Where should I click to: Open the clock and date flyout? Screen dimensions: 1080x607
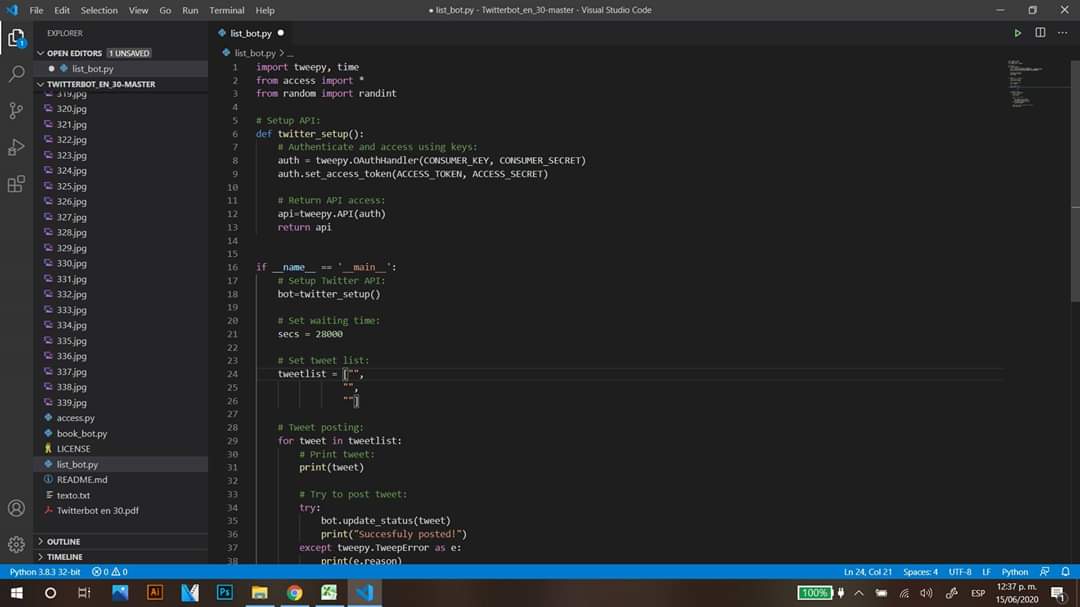point(1017,593)
